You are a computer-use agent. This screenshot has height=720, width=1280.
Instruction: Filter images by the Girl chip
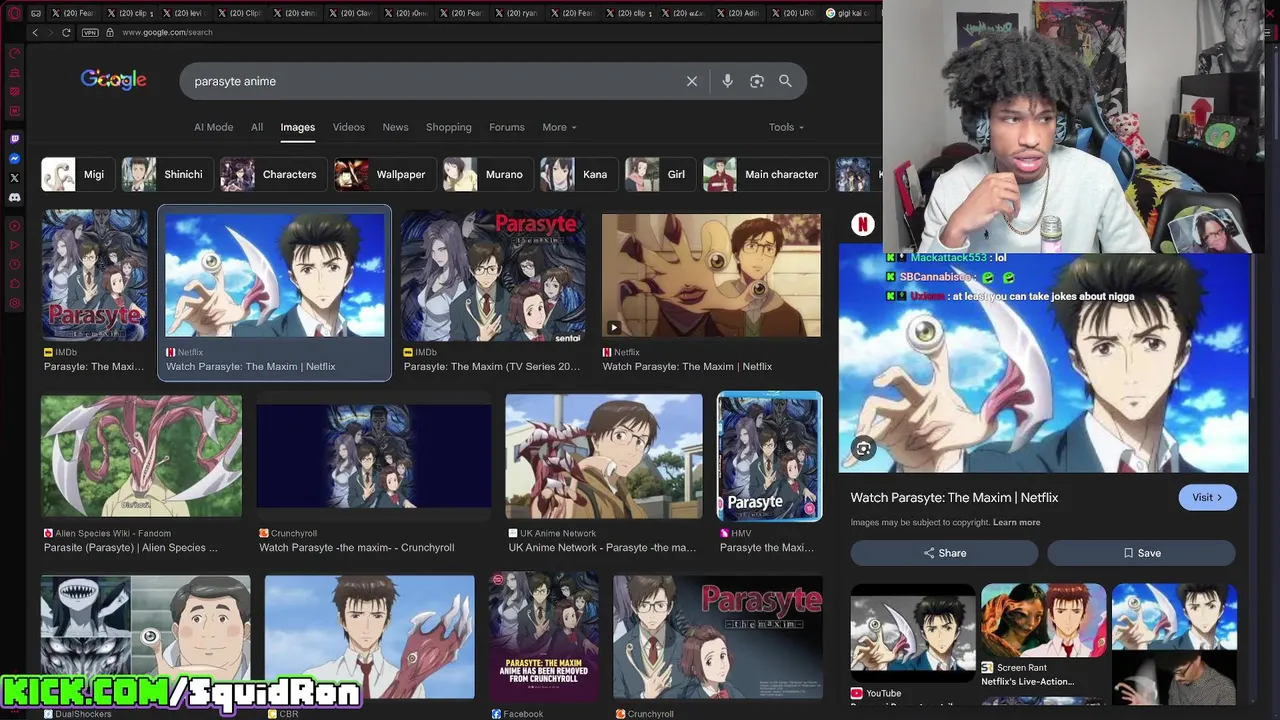point(660,174)
